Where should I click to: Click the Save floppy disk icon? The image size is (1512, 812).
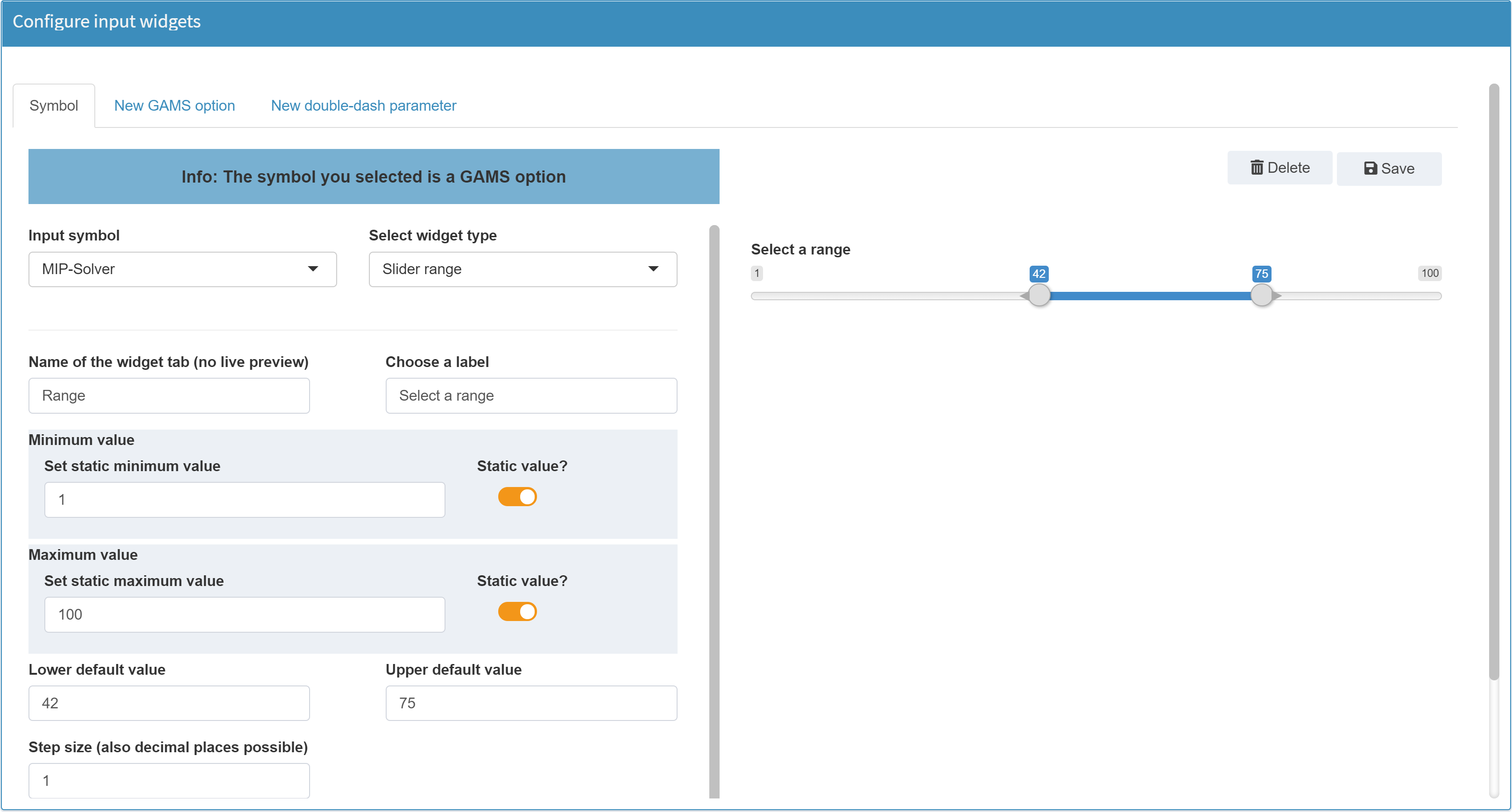[x=1370, y=169]
